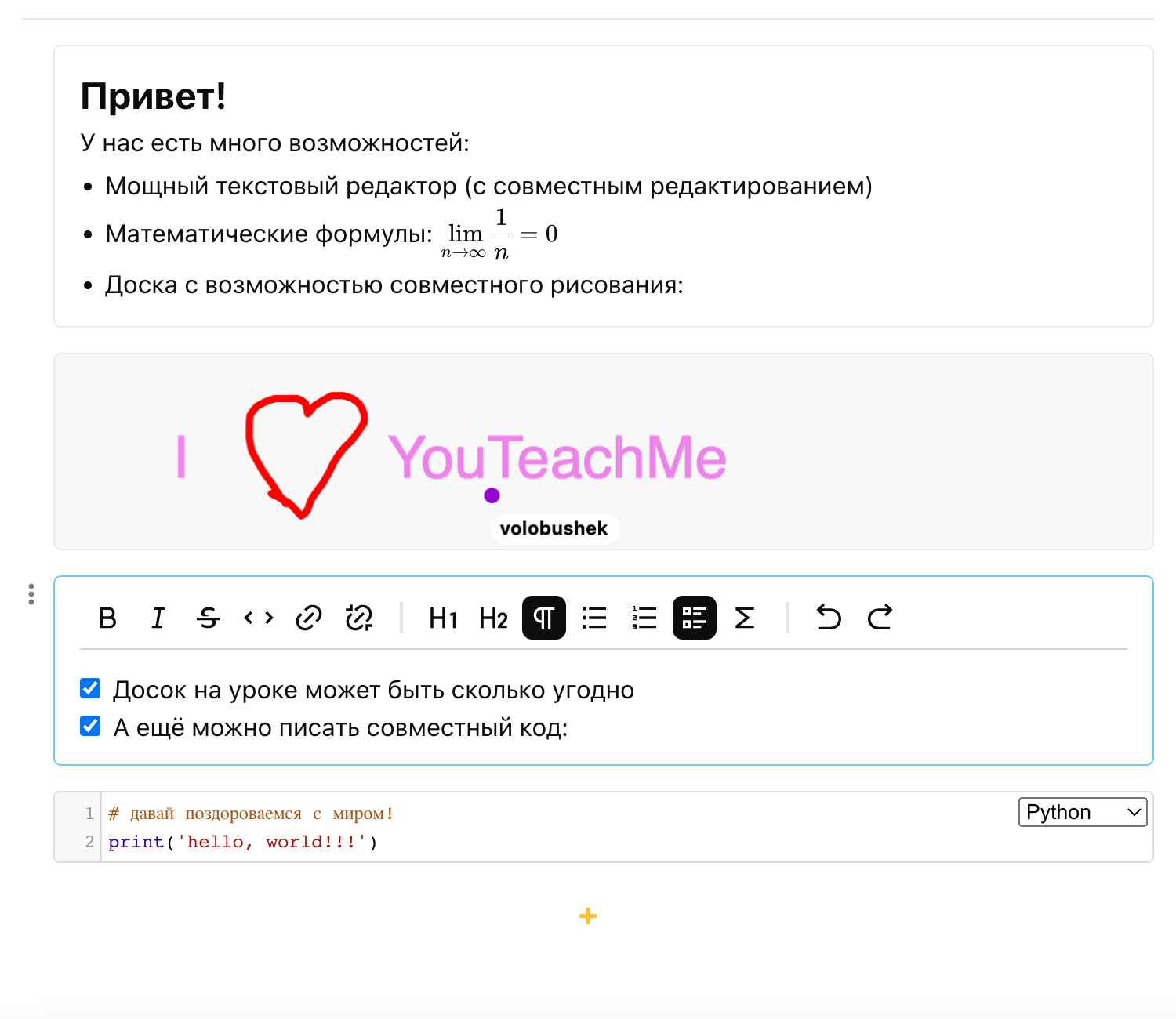This screenshot has width=1176, height=1019.
Task: Click the inline code icon
Action: pos(258,618)
